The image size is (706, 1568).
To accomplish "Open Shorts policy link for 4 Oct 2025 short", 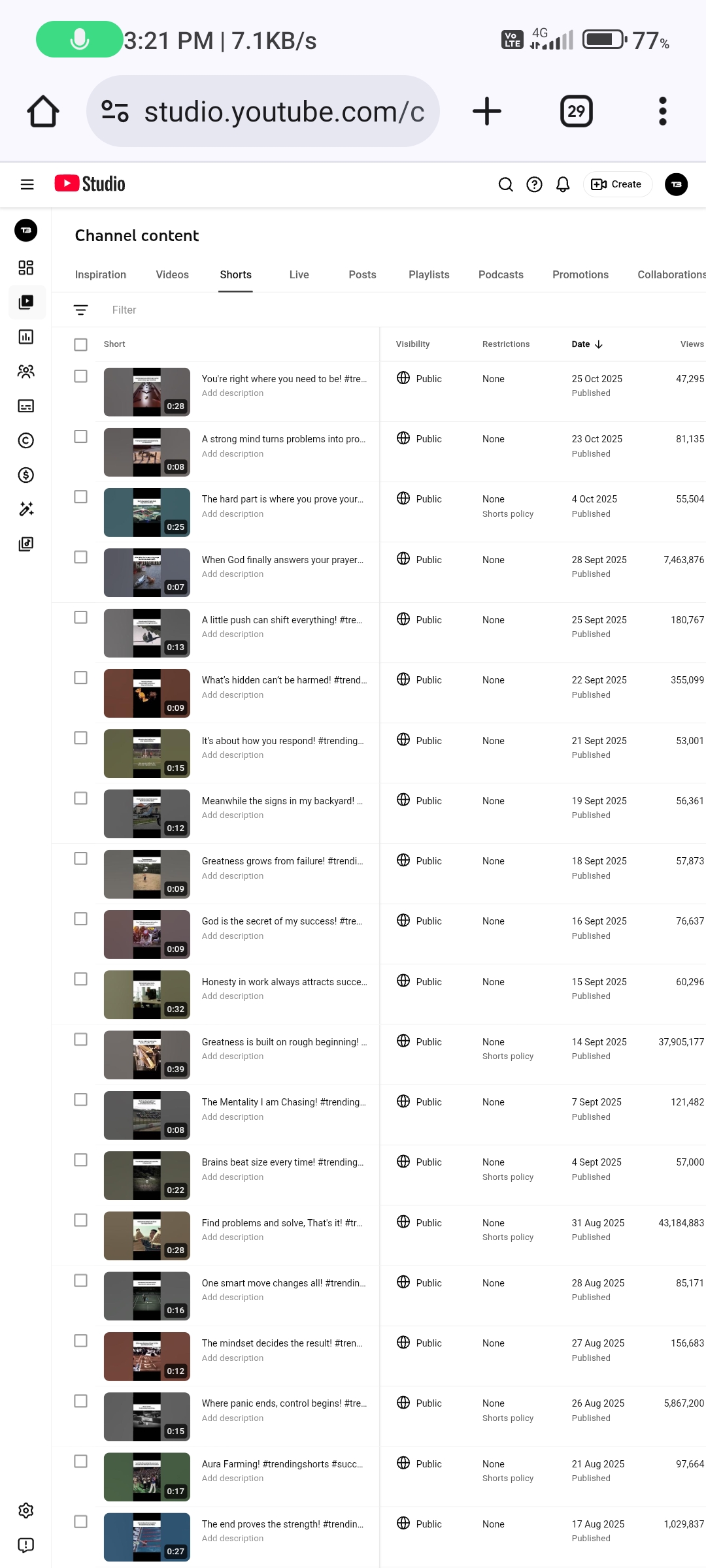I will [507, 514].
